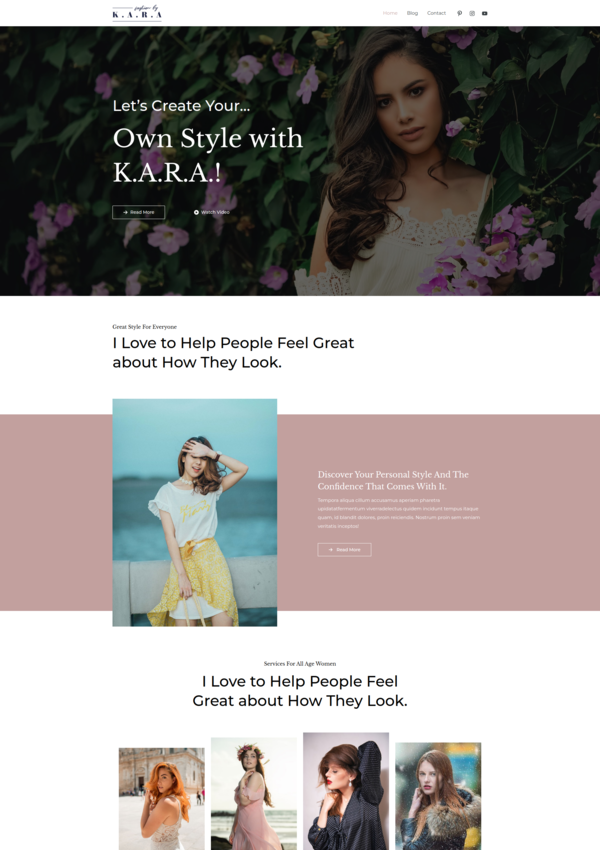Click the hero Read More button
Screen dimensions: 600x850
pyautogui.click(x=138, y=212)
